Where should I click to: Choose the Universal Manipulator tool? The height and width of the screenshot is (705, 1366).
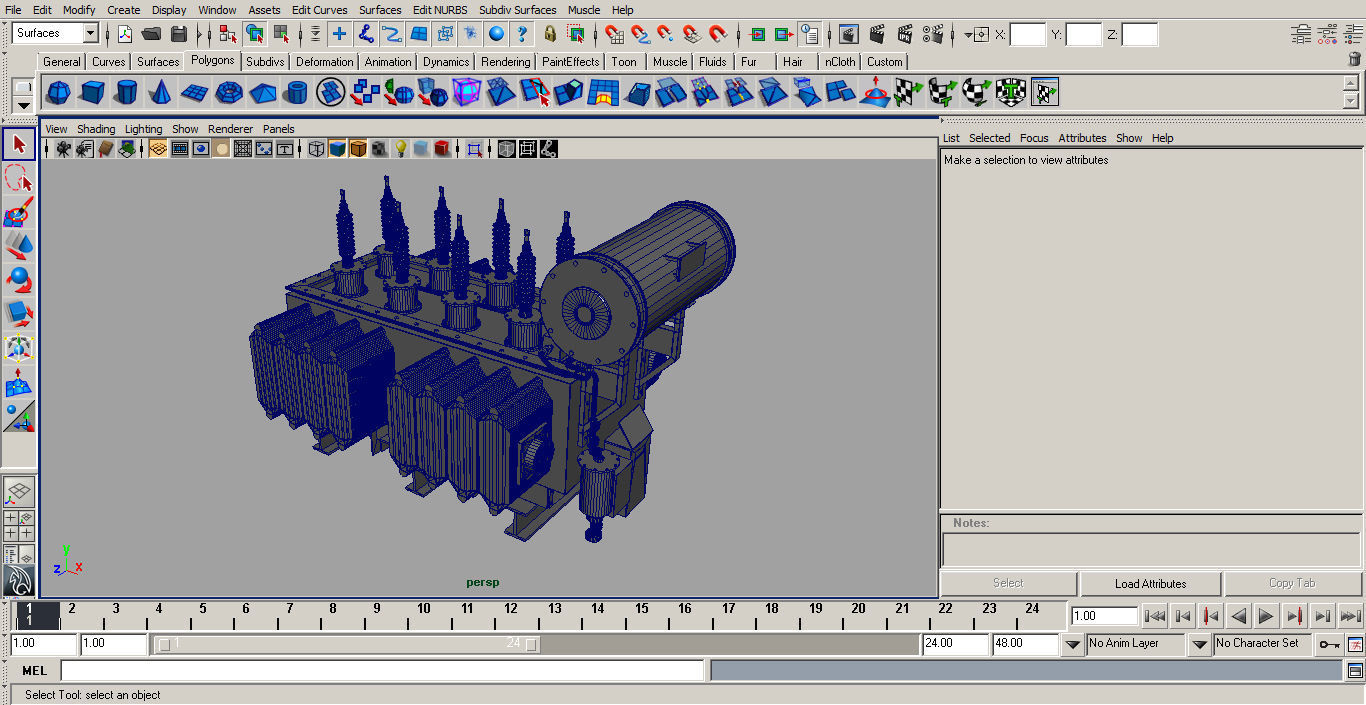(x=19, y=348)
